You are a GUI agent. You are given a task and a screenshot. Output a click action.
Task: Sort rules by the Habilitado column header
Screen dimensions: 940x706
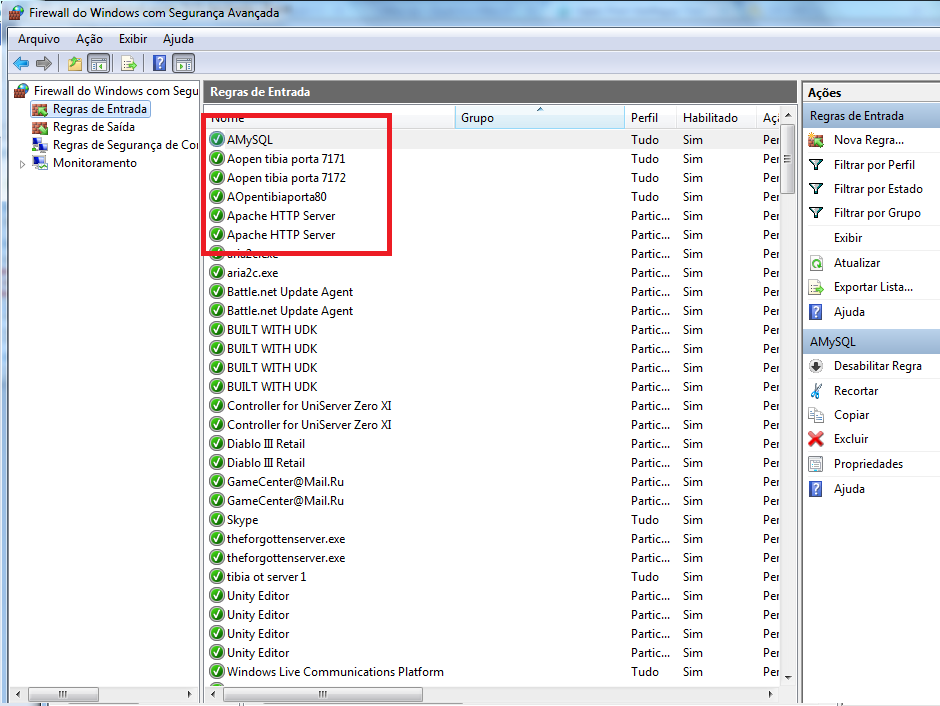716,117
